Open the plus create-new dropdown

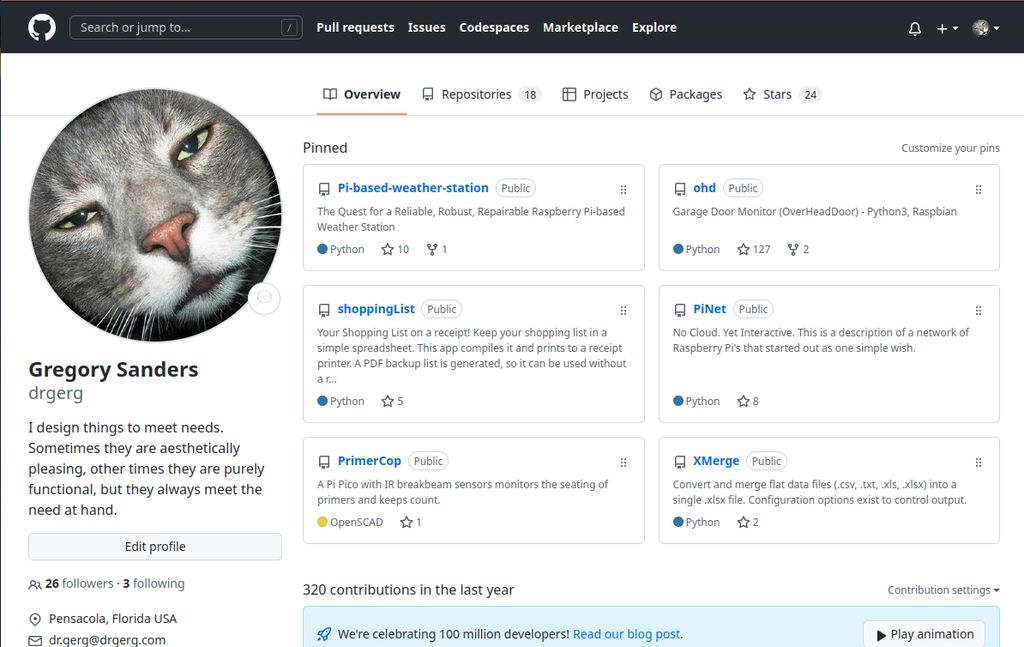tap(947, 28)
